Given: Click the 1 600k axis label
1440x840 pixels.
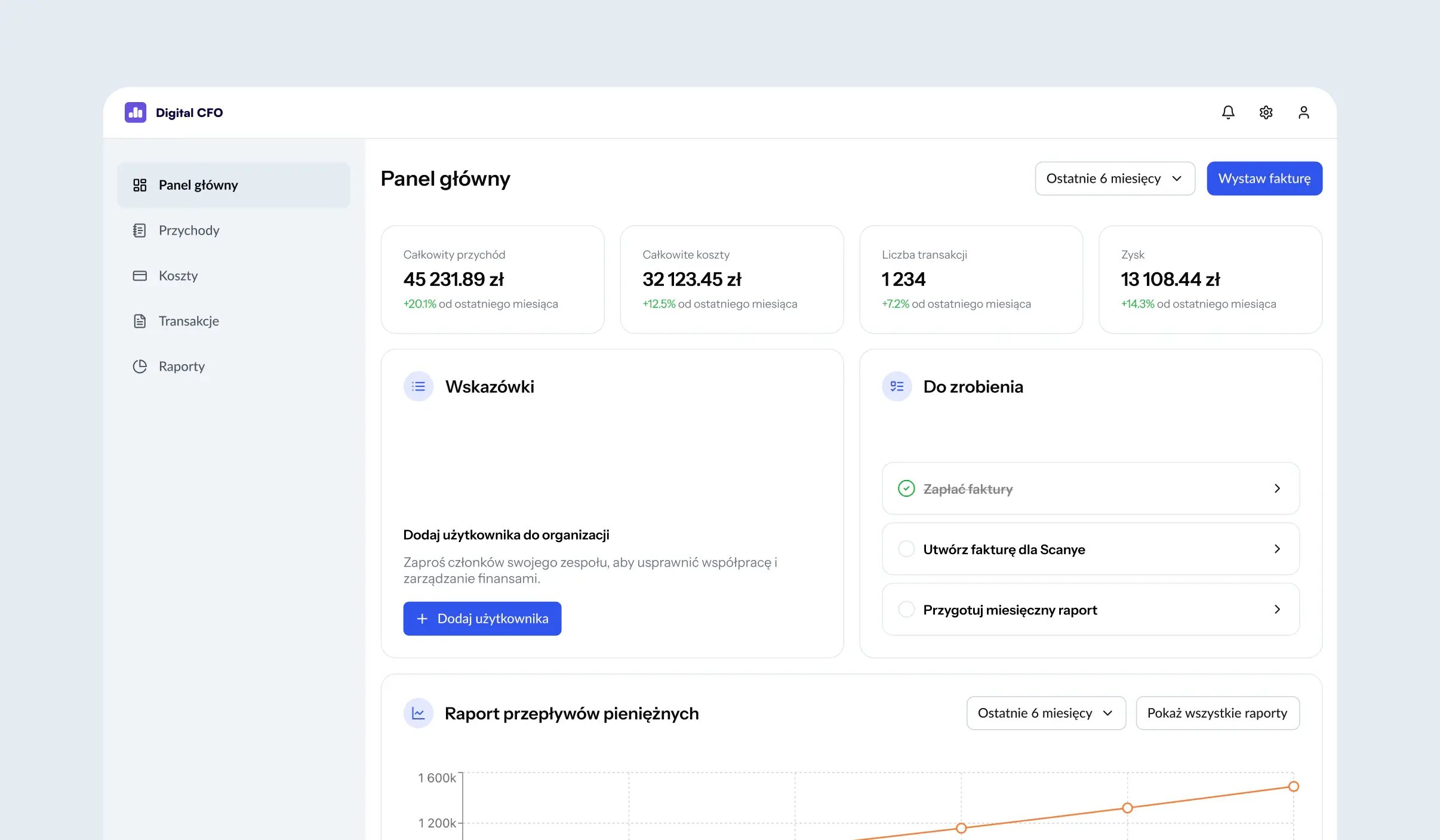Looking at the screenshot, I should click(x=437, y=778).
